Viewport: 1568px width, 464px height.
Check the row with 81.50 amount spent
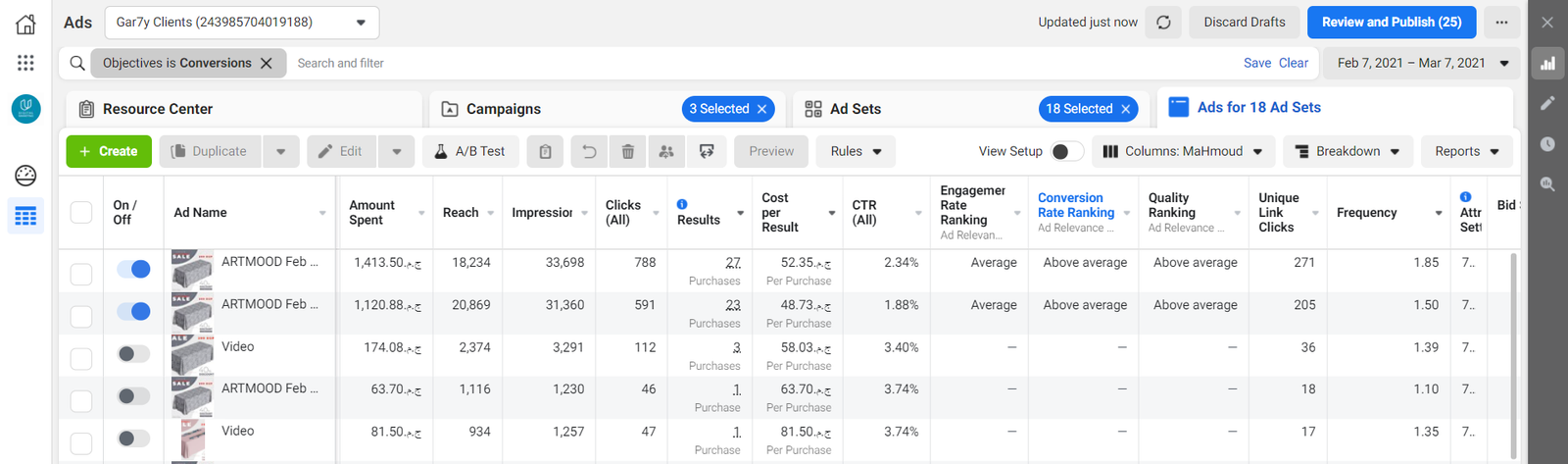[x=81, y=443]
